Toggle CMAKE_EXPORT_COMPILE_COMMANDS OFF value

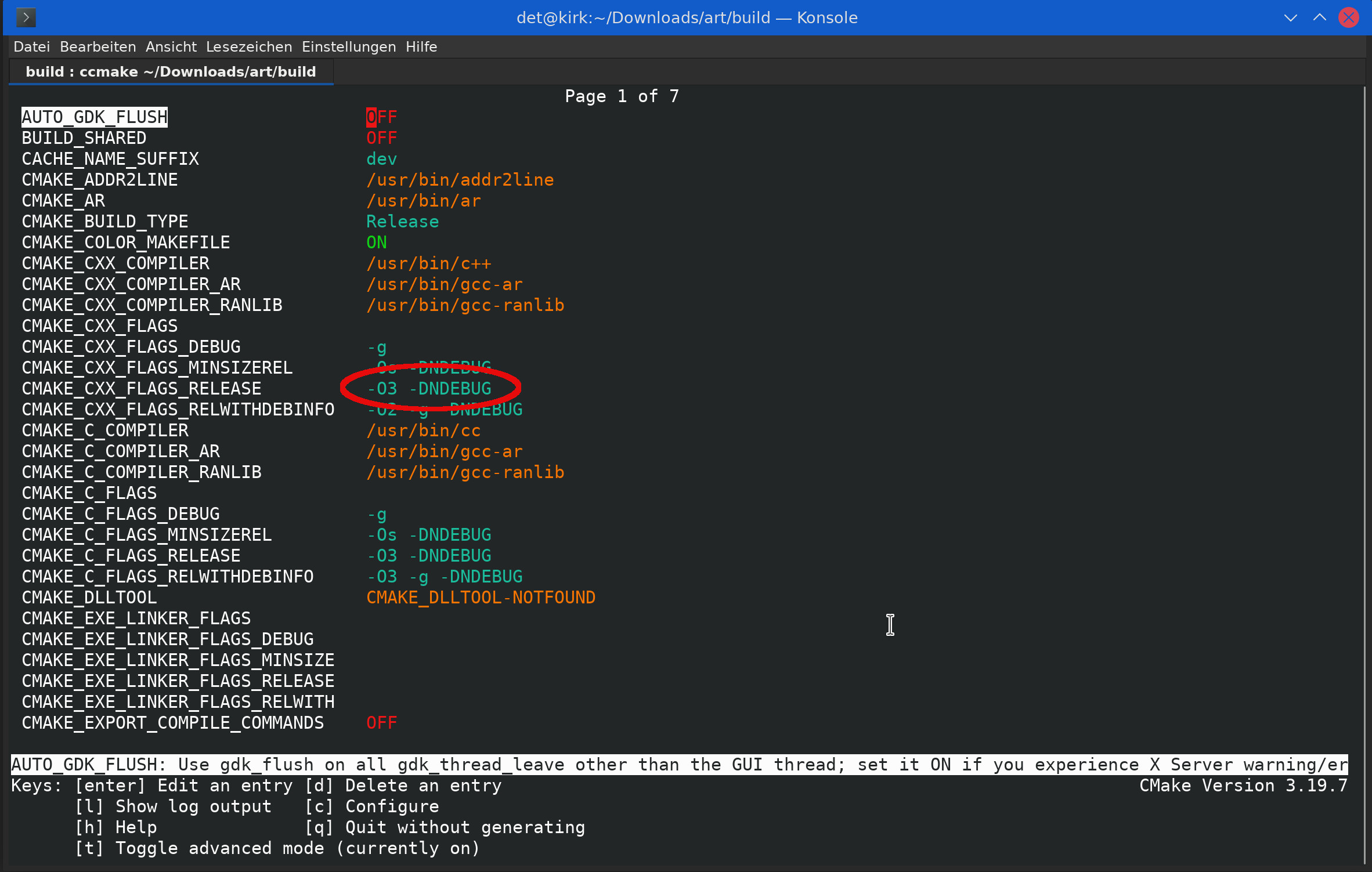coord(381,723)
